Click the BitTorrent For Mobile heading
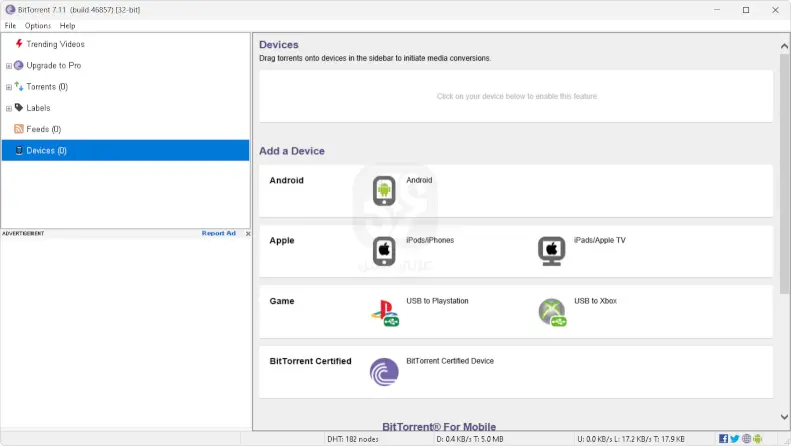Screen dimensions: 791x446 [x=439, y=426]
